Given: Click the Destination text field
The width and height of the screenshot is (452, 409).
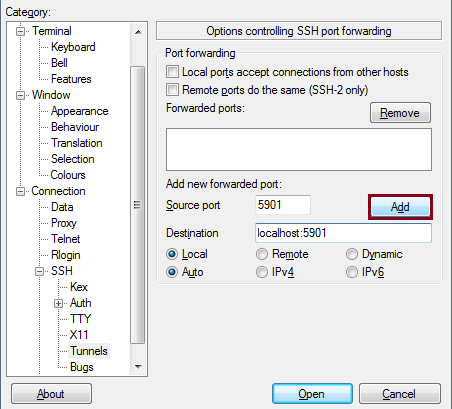Looking at the screenshot, I should click(343, 233).
